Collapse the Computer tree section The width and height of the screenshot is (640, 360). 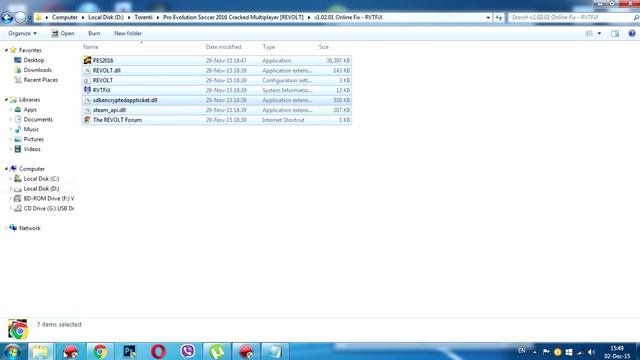click(6, 169)
